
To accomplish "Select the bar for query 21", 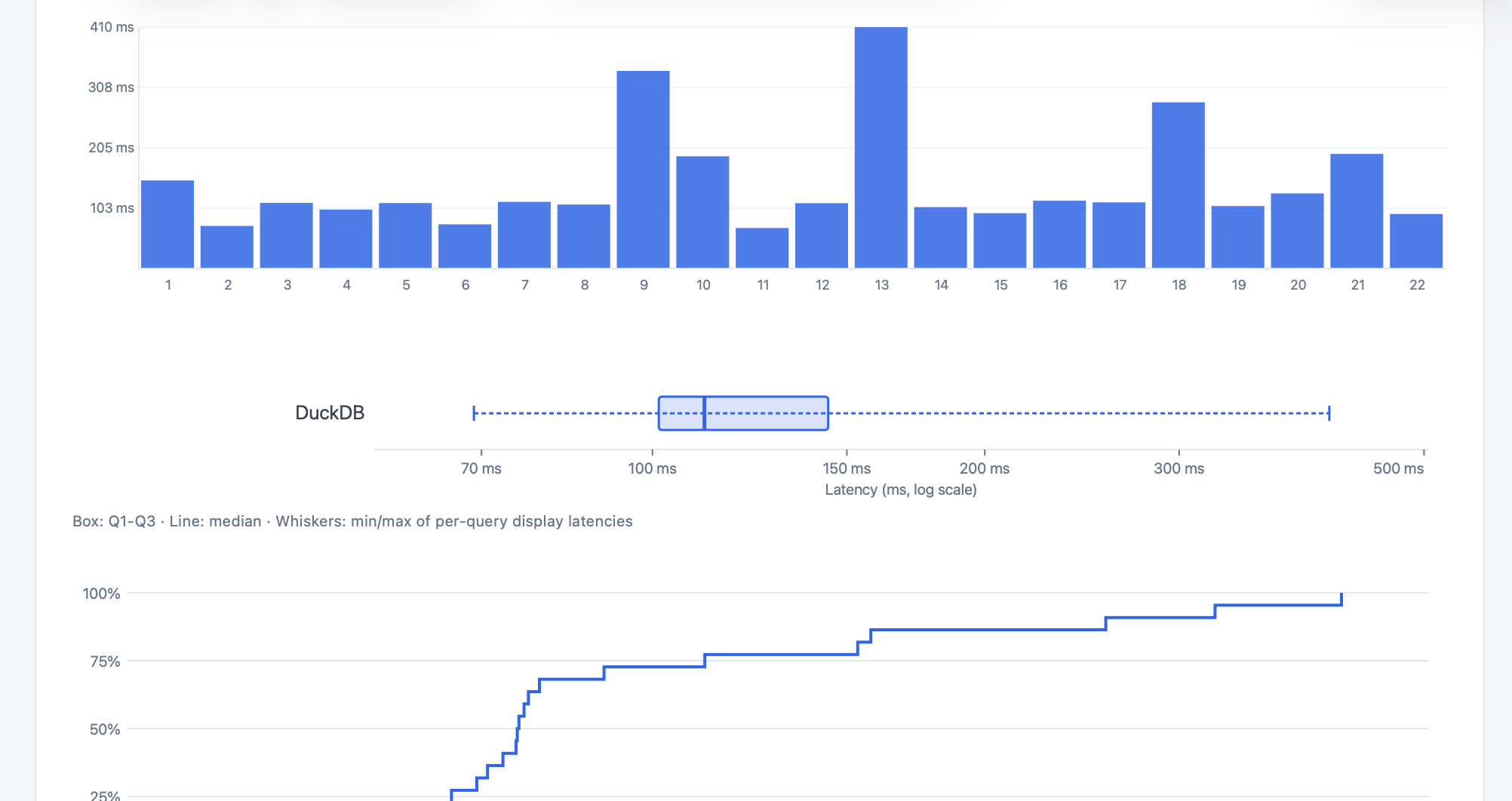I will pos(1357,210).
